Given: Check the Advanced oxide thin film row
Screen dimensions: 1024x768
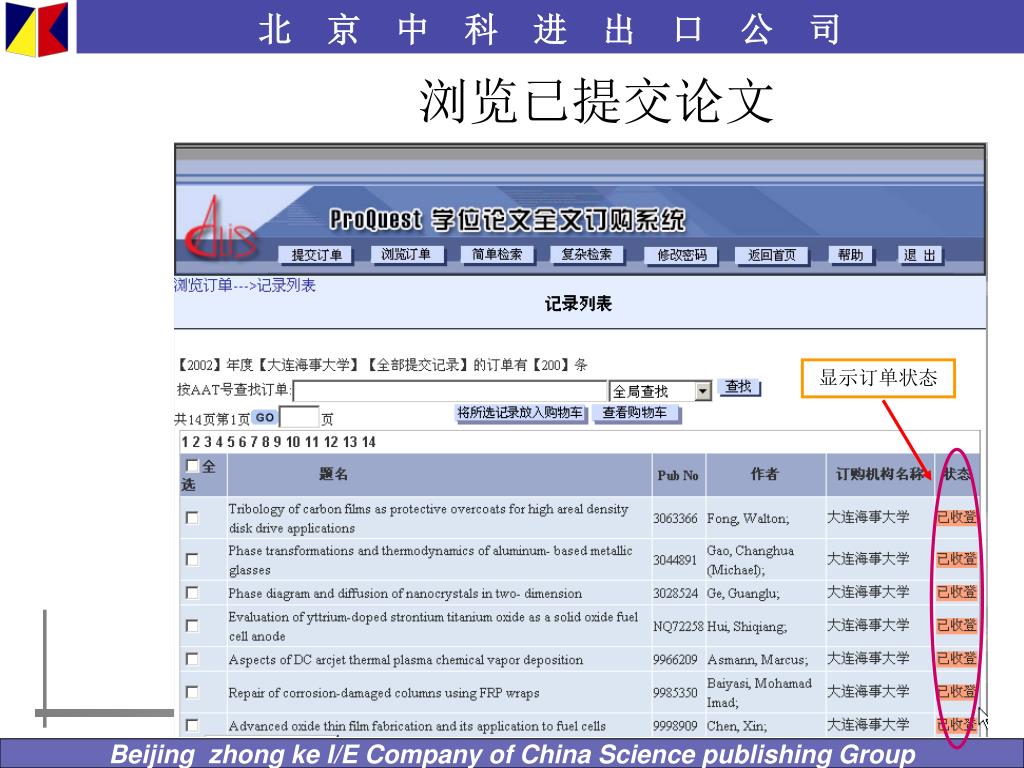Looking at the screenshot, I should point(192,725).
